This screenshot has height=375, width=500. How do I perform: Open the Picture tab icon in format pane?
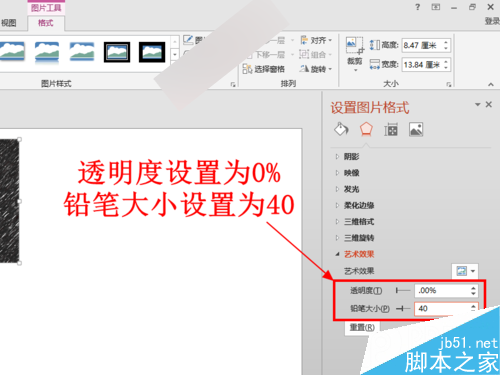416,129
